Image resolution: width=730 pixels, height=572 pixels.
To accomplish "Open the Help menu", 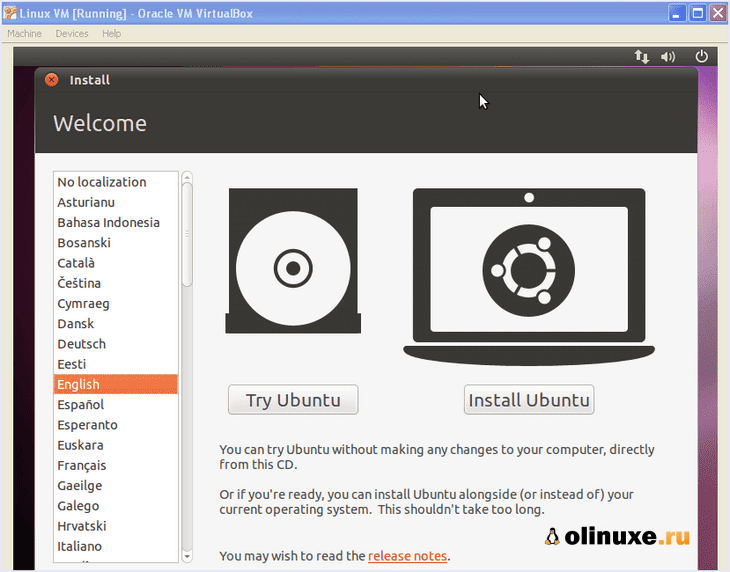I will 111,34.
